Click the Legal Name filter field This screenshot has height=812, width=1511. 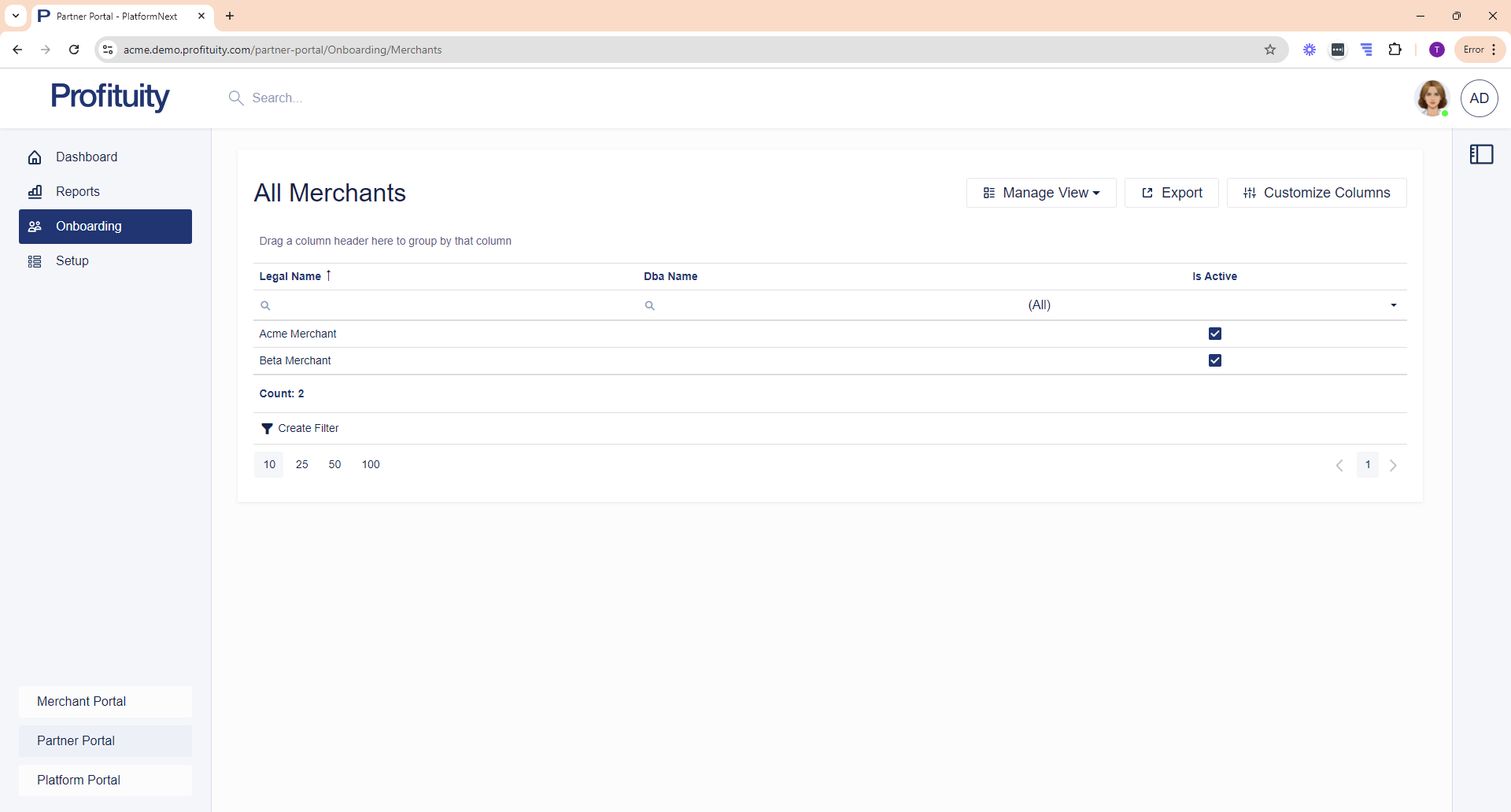449,305
